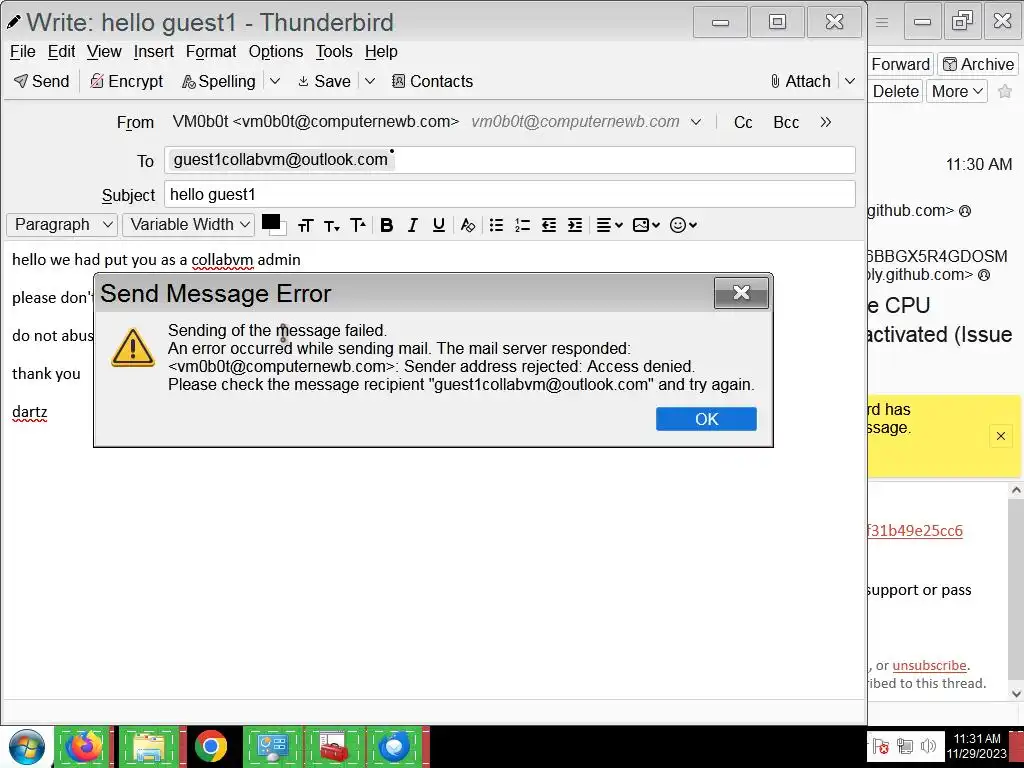Screen dimensions: 1024x768
Task: Switch to Thunderbird taskbar icon
Action: point(396,746)
